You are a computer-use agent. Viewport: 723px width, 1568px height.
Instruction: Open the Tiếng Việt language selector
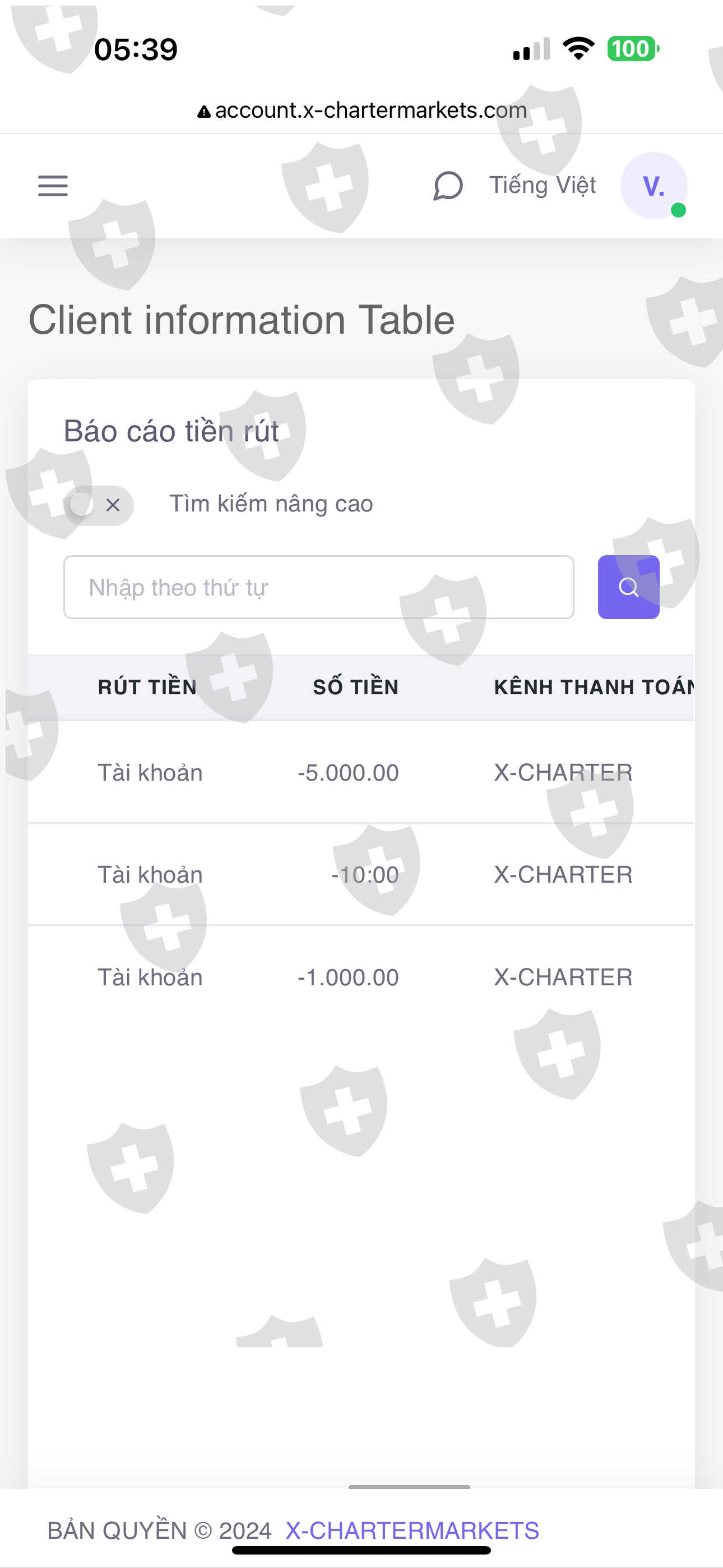click(543, 185)
